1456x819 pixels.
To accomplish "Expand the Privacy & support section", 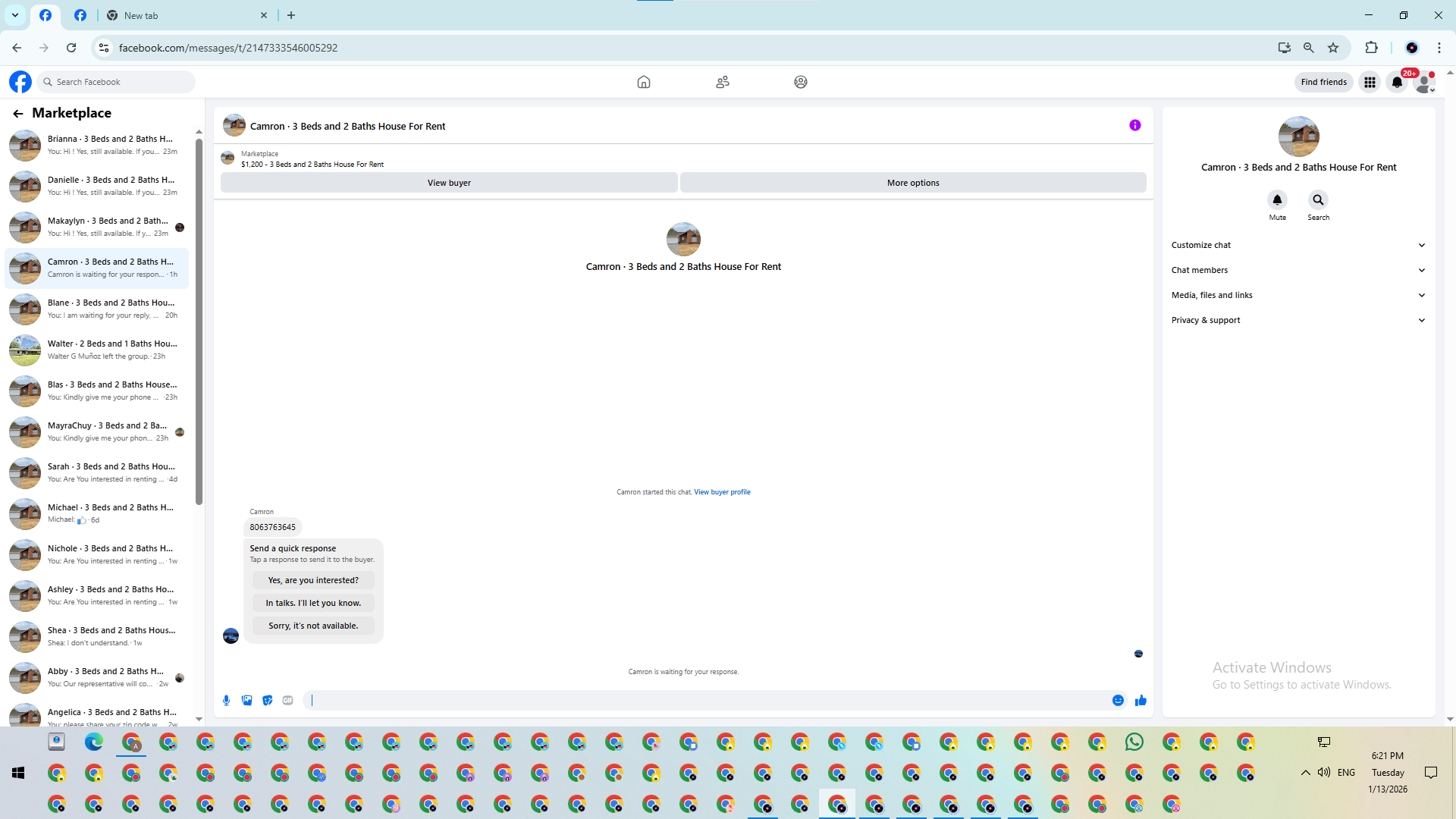I will [x=1298, y=320].
